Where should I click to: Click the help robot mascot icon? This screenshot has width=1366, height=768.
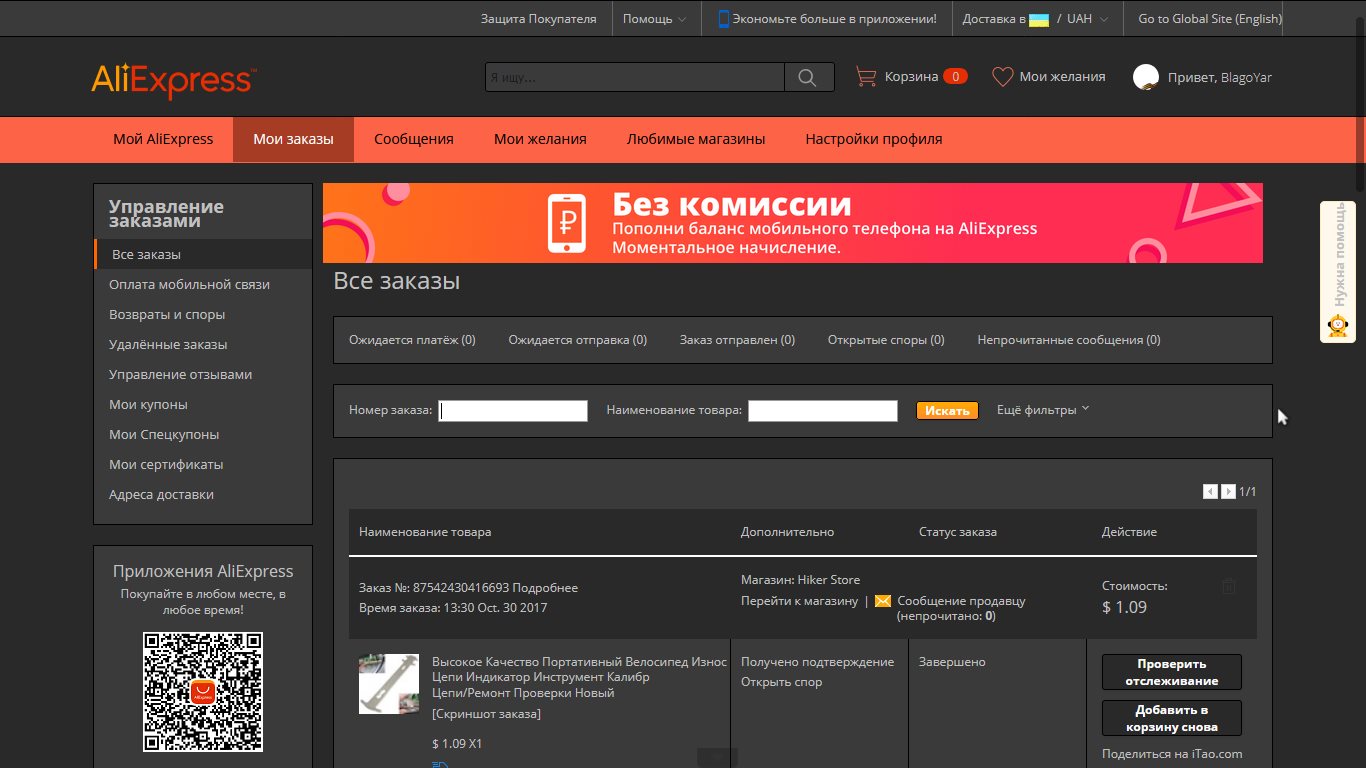(x=1337, y=326)
